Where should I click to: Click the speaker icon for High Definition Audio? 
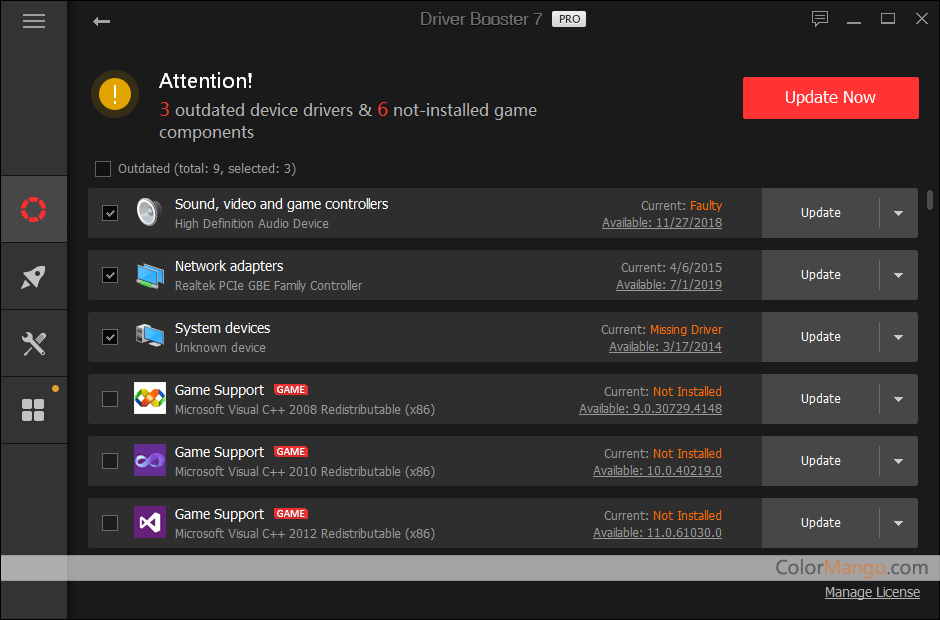click(149, 212)
